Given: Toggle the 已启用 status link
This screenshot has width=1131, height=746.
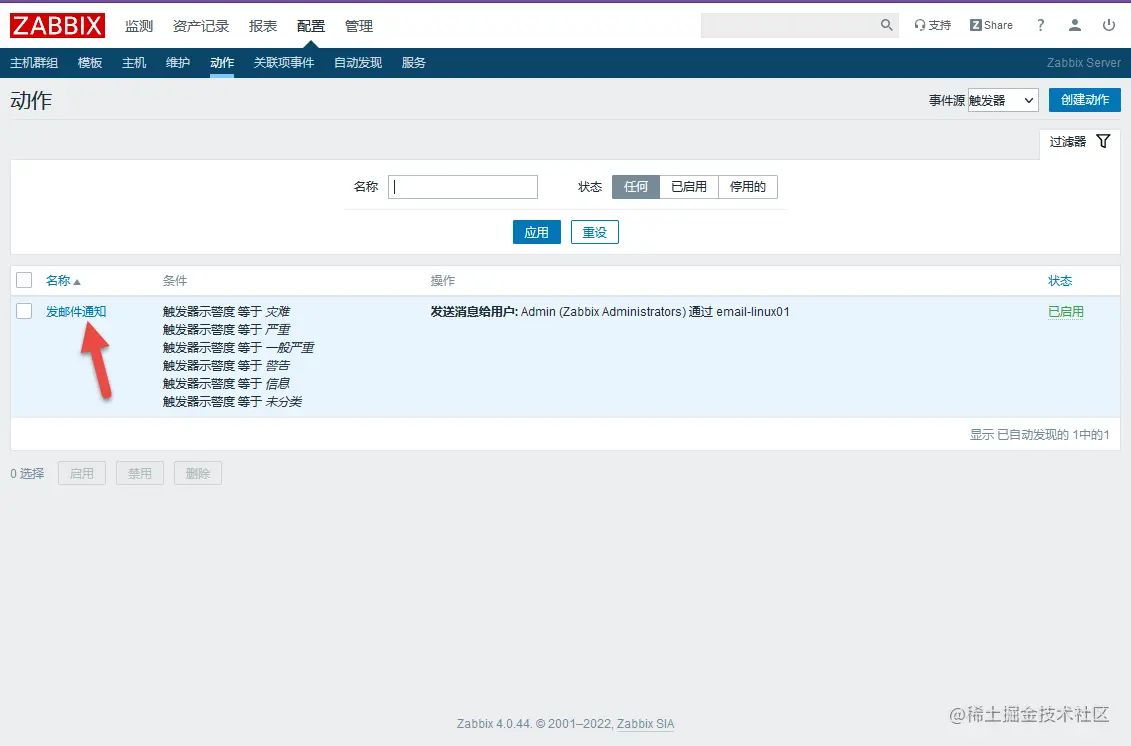Looking at the screenshot, I should [x=1065, y=312].
